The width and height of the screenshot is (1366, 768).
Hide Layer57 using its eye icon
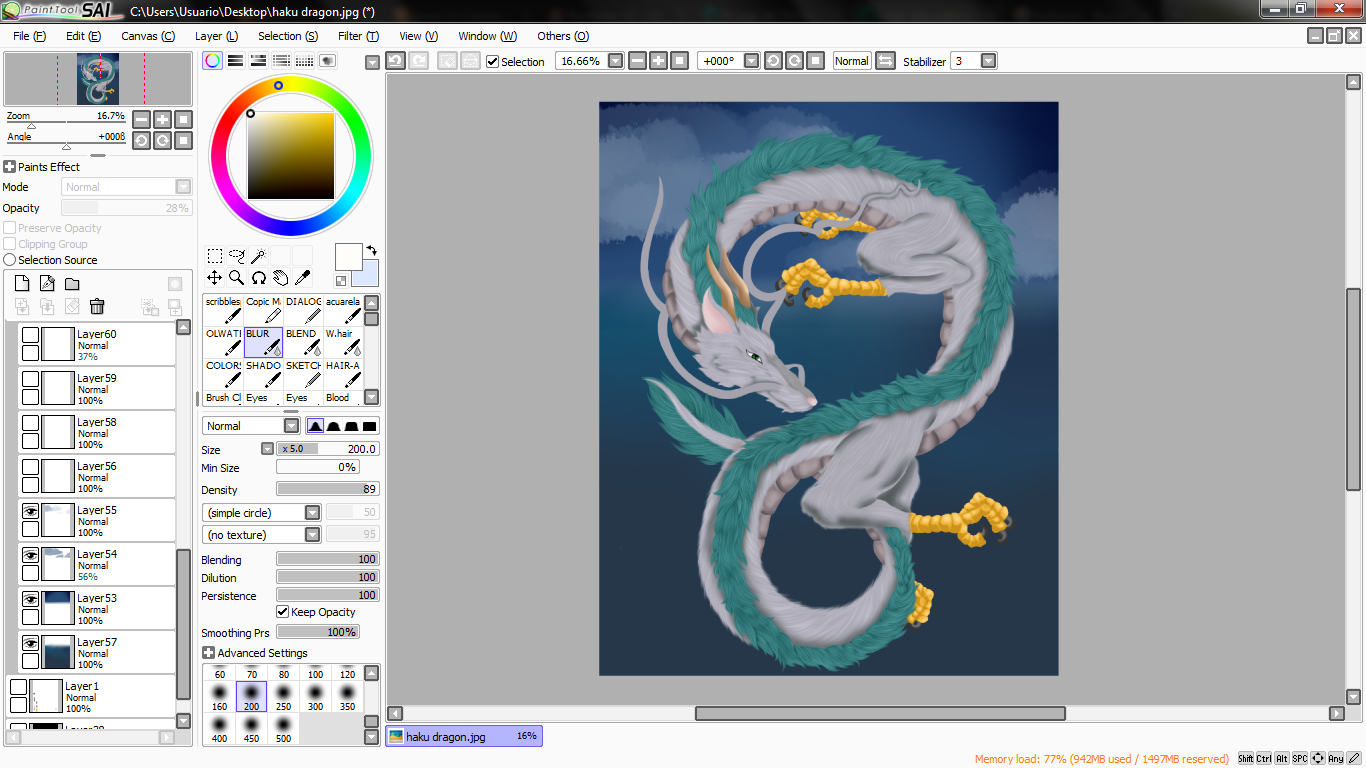click(x=30, y=642)
